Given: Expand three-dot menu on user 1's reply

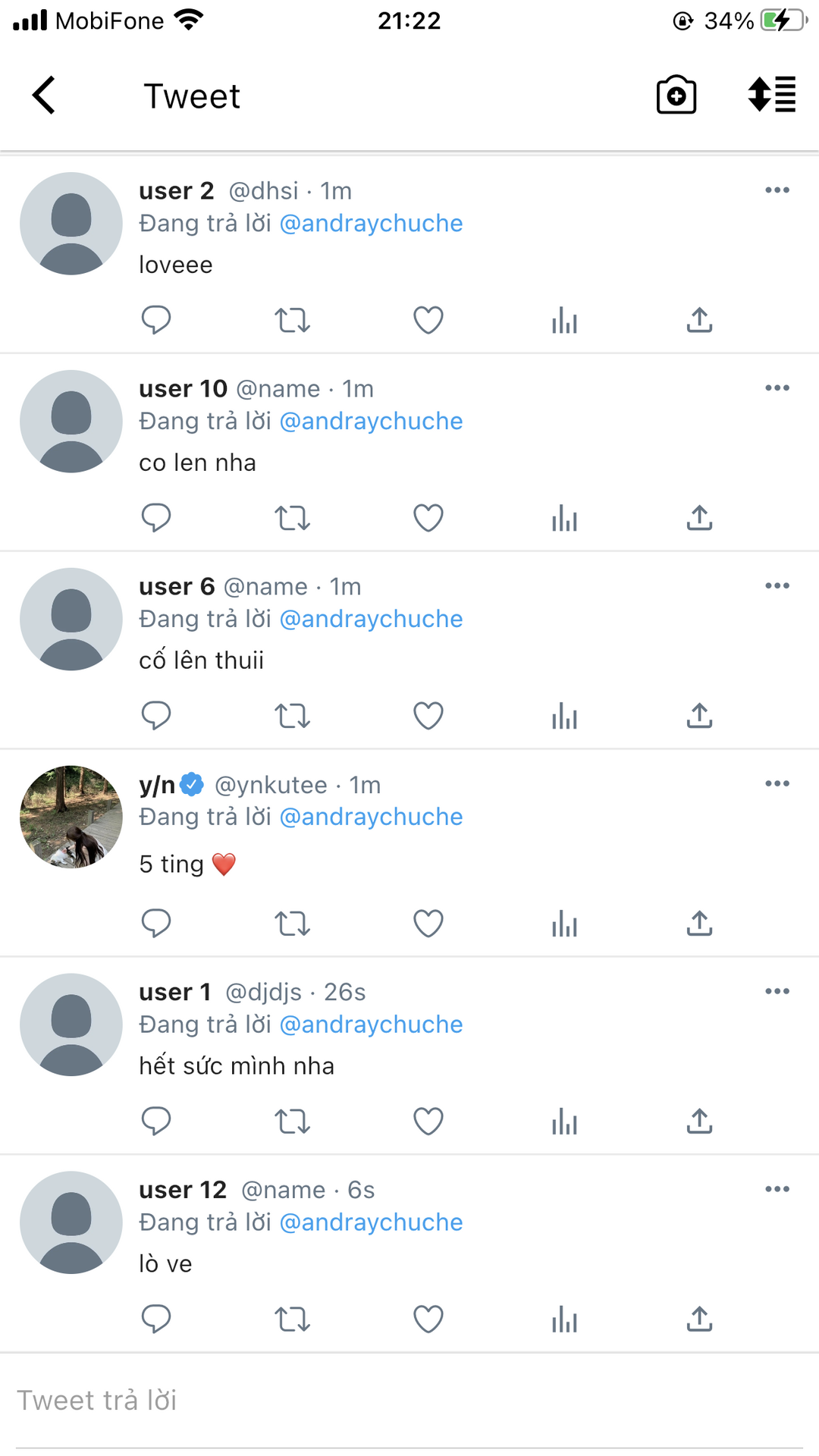Looking at the screenshot, I should (x=777, y=991).
